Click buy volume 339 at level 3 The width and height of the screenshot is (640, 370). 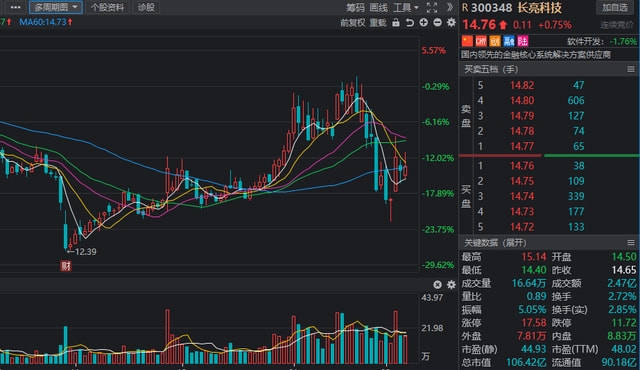pyautogui.click(x=576, y=196)
